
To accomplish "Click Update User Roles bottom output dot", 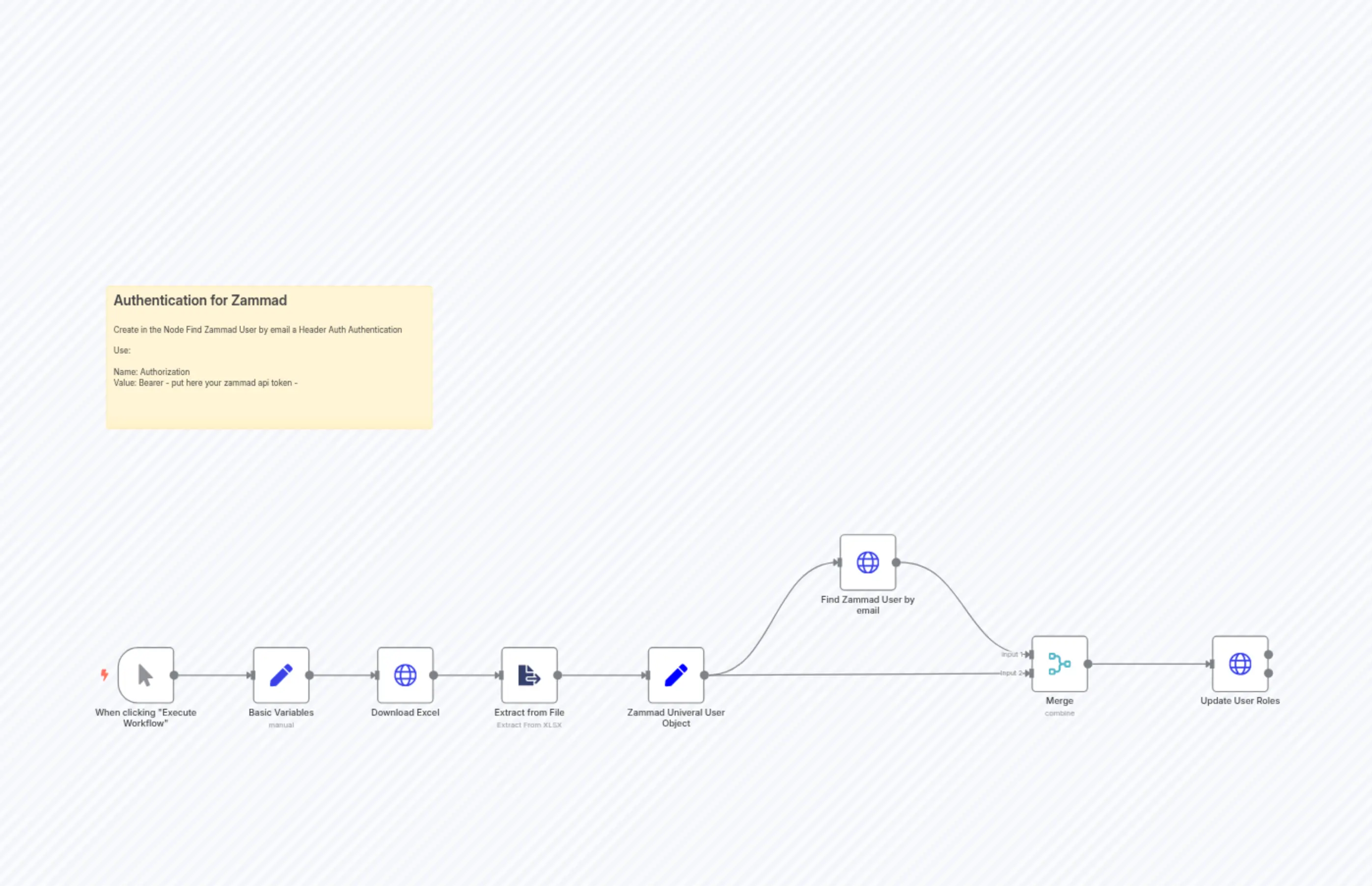I will point(1268,673).
